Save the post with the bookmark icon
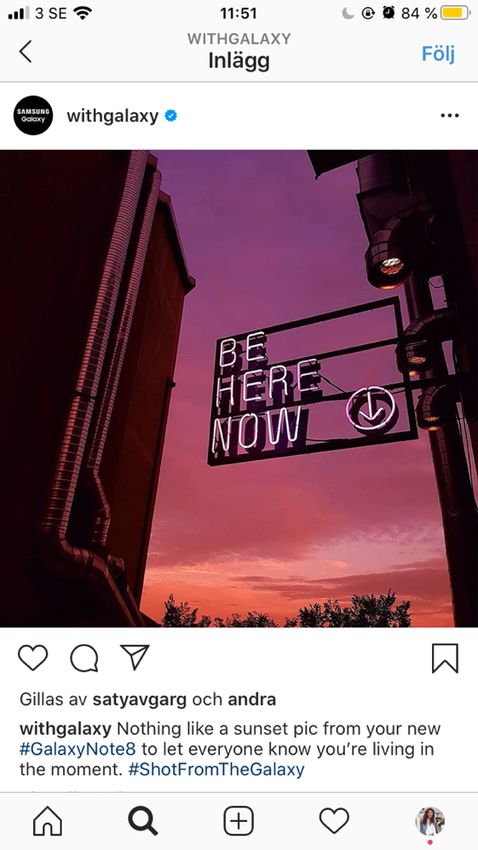 click(445, 659)
